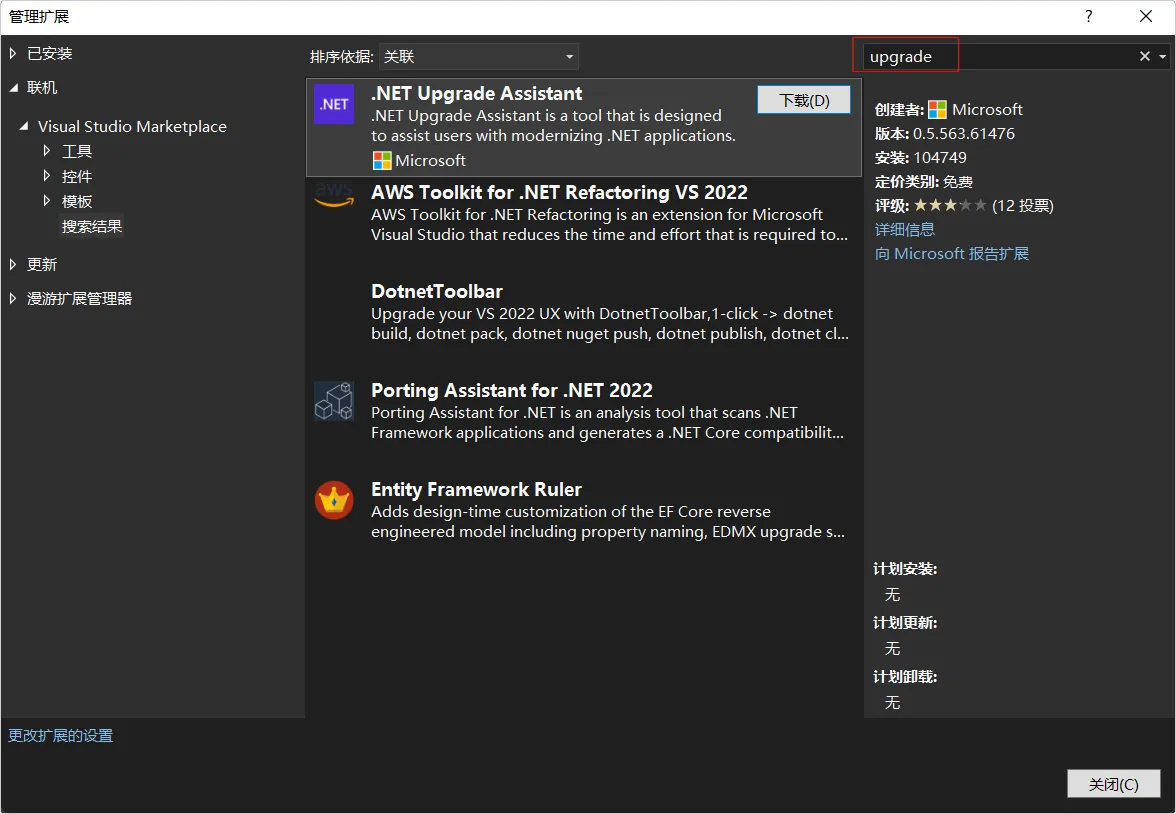Select Visual Studio Marketplace tree item
The image size is (1176, 814).
point(132,126)
